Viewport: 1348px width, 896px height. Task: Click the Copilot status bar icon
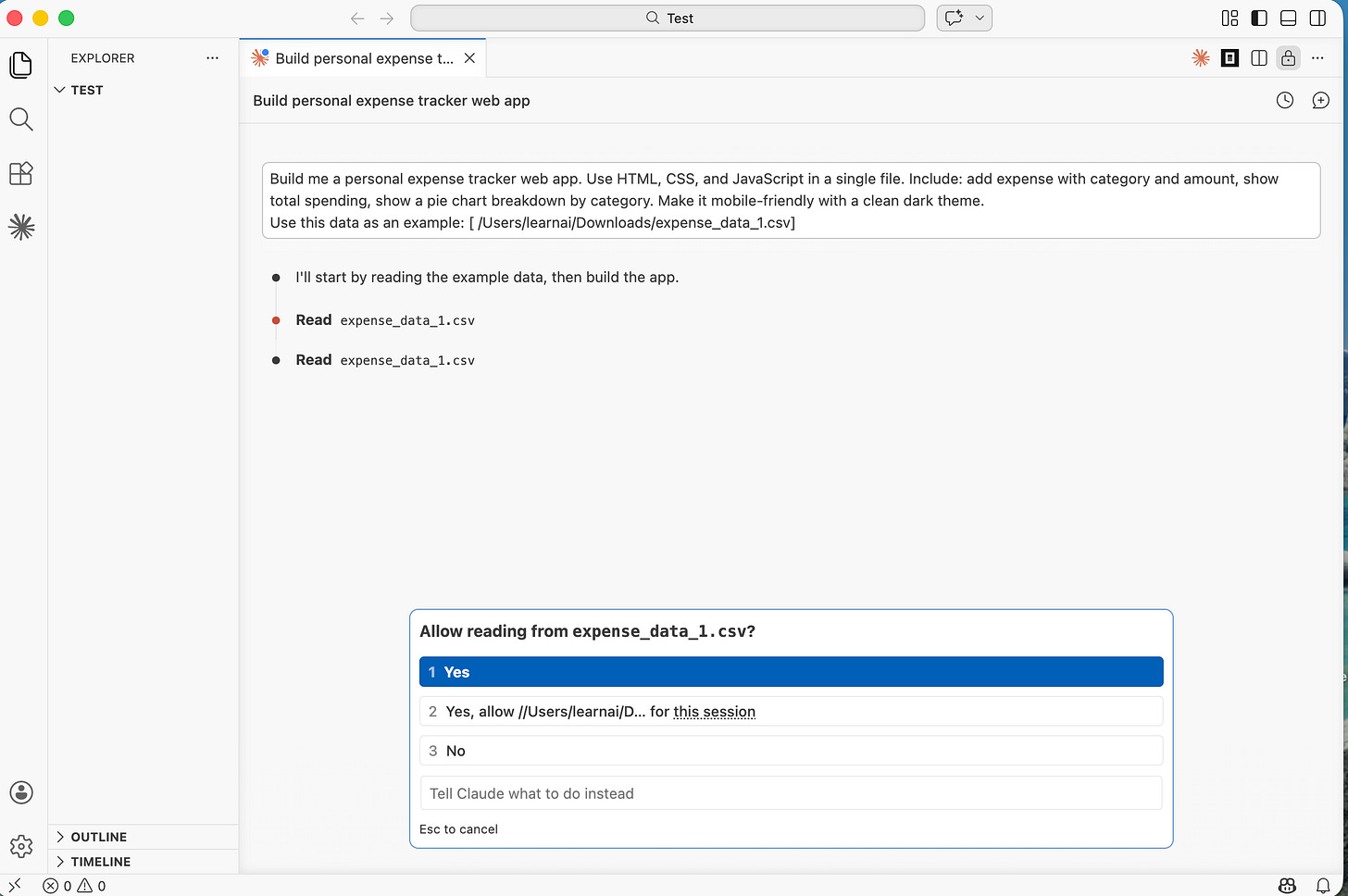1287,886
